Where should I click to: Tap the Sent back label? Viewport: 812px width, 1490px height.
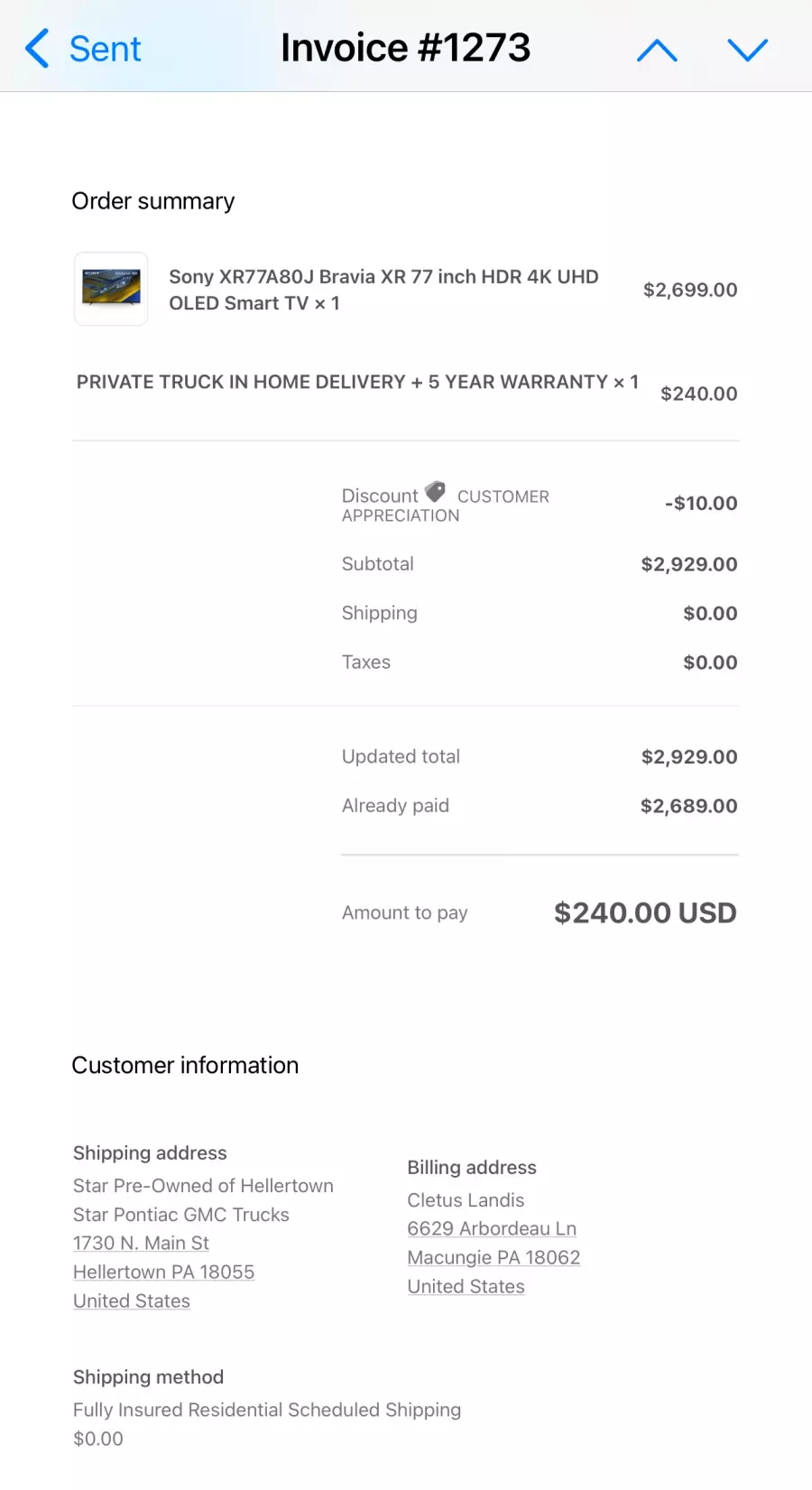[105, 49]
